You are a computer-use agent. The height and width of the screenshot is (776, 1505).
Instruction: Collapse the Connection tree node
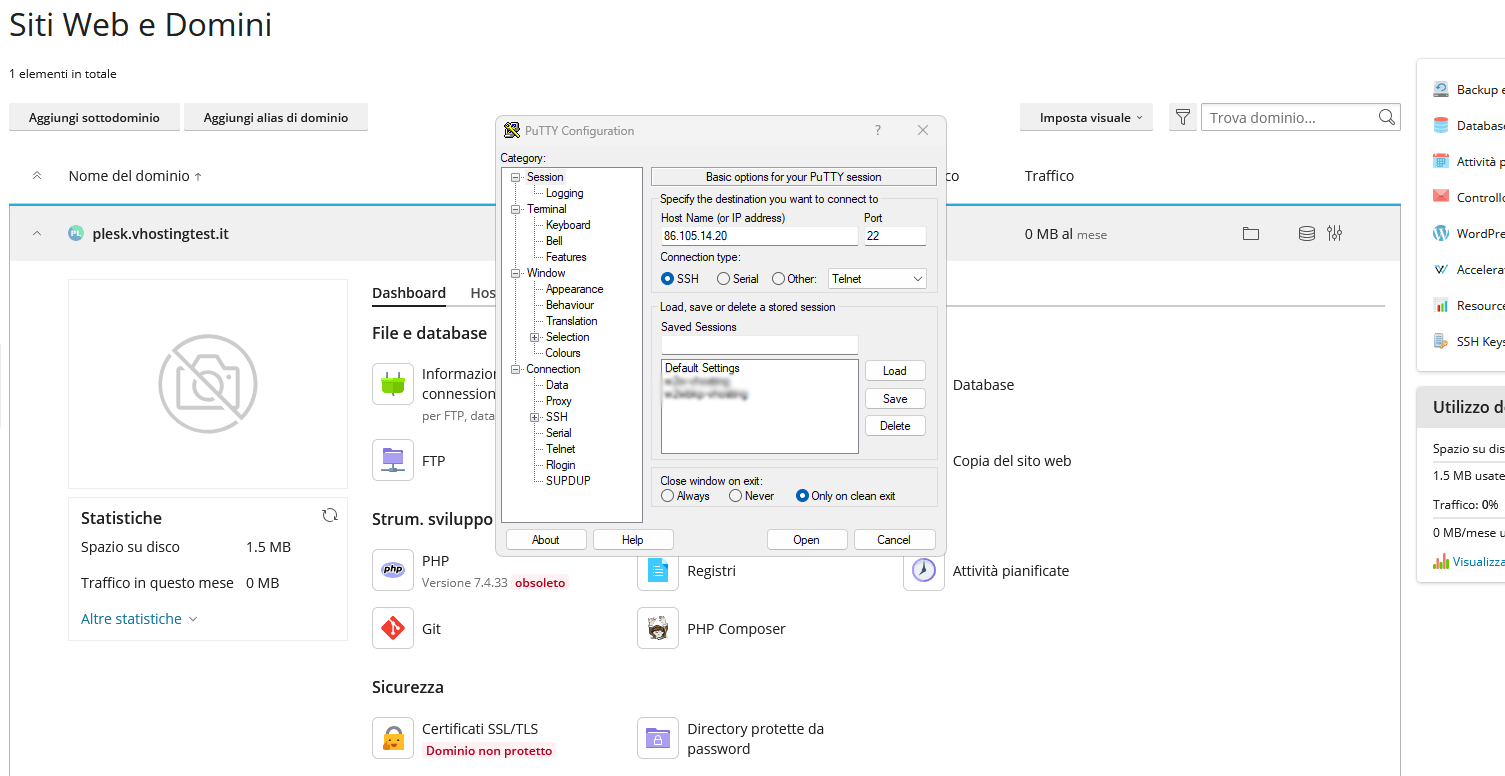tap(516, 369)
